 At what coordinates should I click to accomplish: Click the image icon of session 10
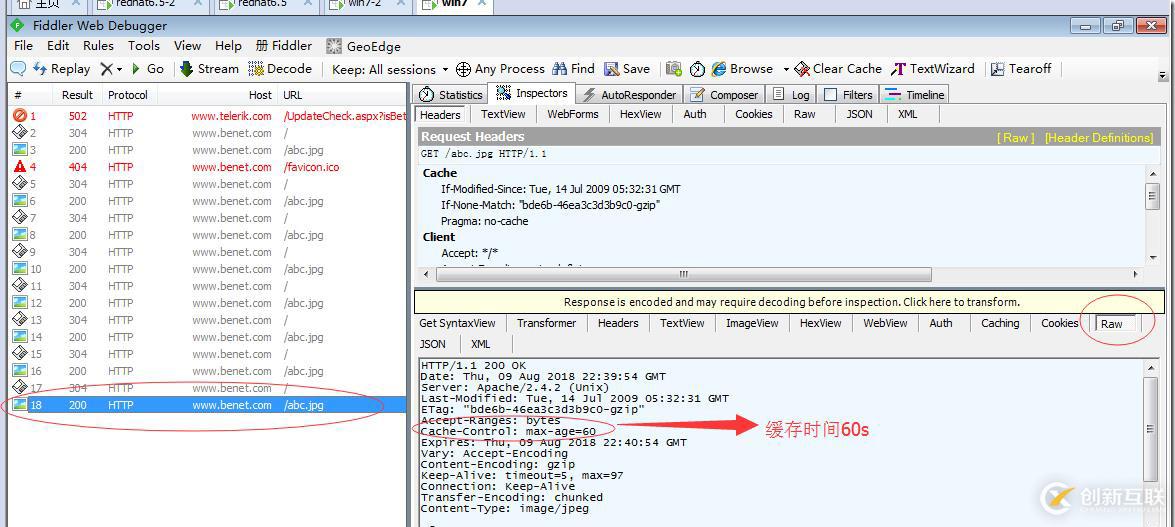pyautogui.click(x=20, y=268)
